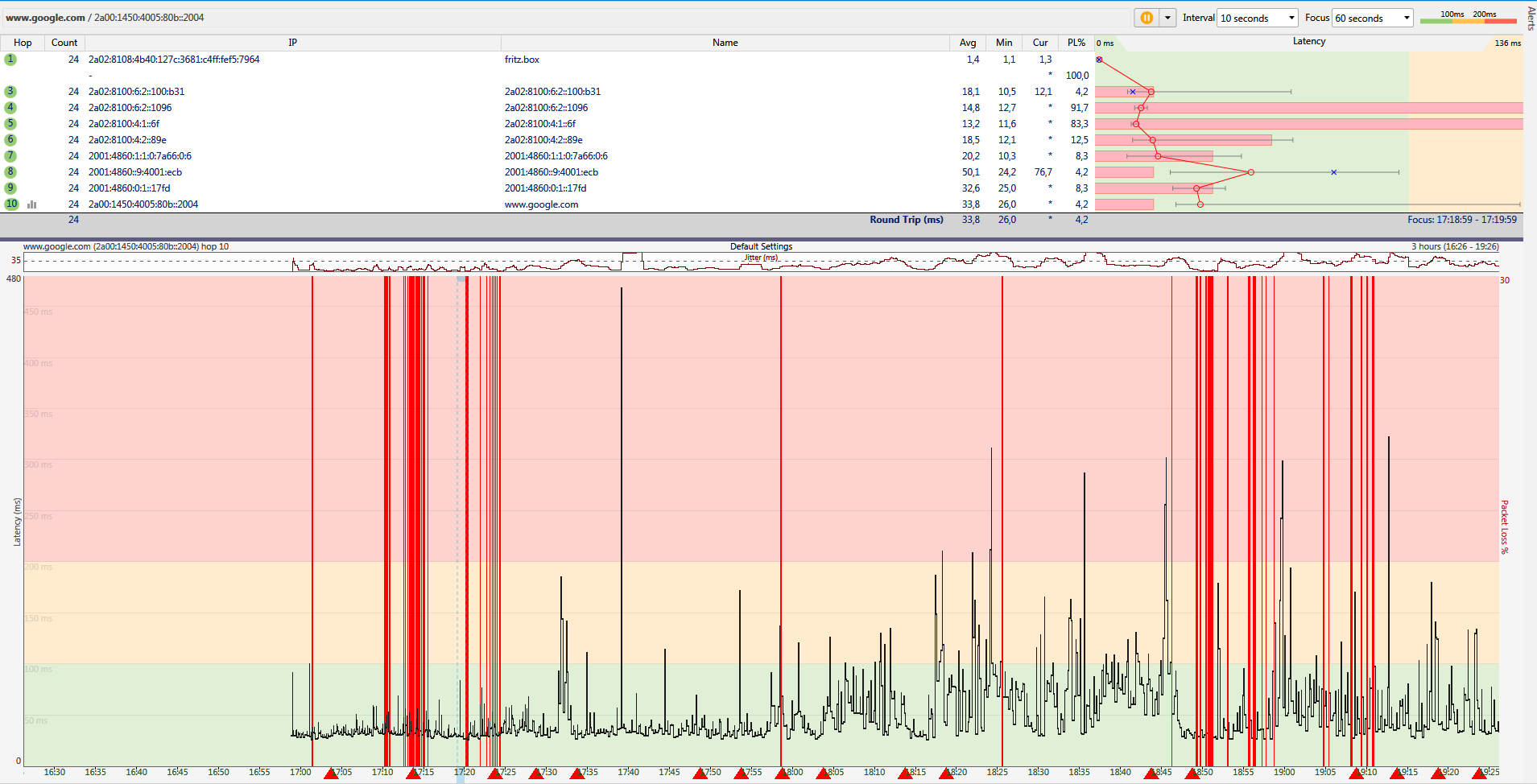Click the green hop badge for hop 1
The width and height of the screenshot is (1537, 784).
[x=10, y=59]
